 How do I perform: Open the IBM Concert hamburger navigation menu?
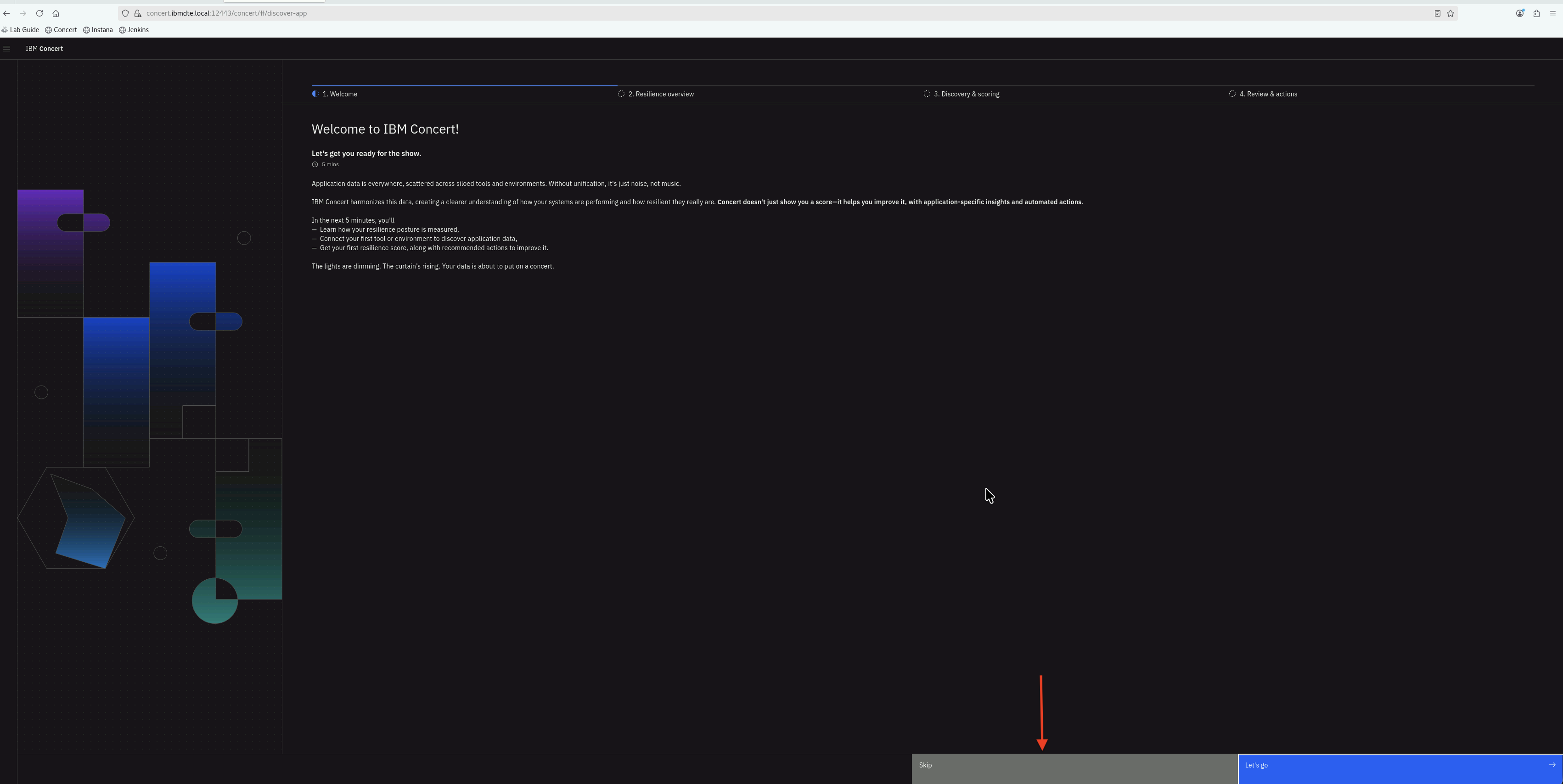tap(7, 49)
